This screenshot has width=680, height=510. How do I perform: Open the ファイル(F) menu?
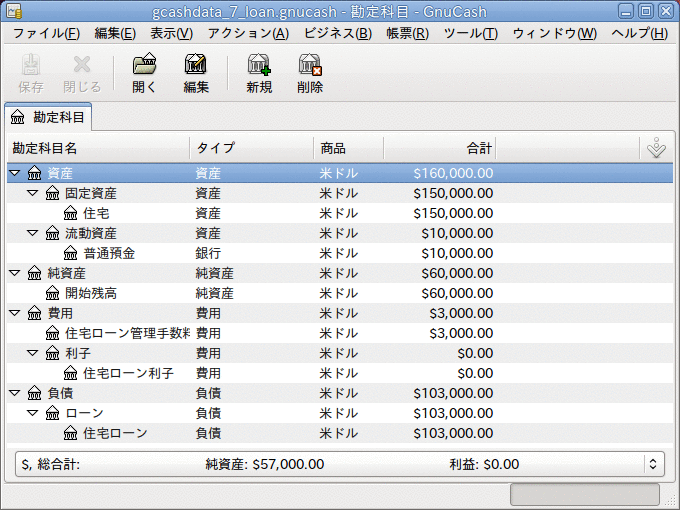click(46, 33)
